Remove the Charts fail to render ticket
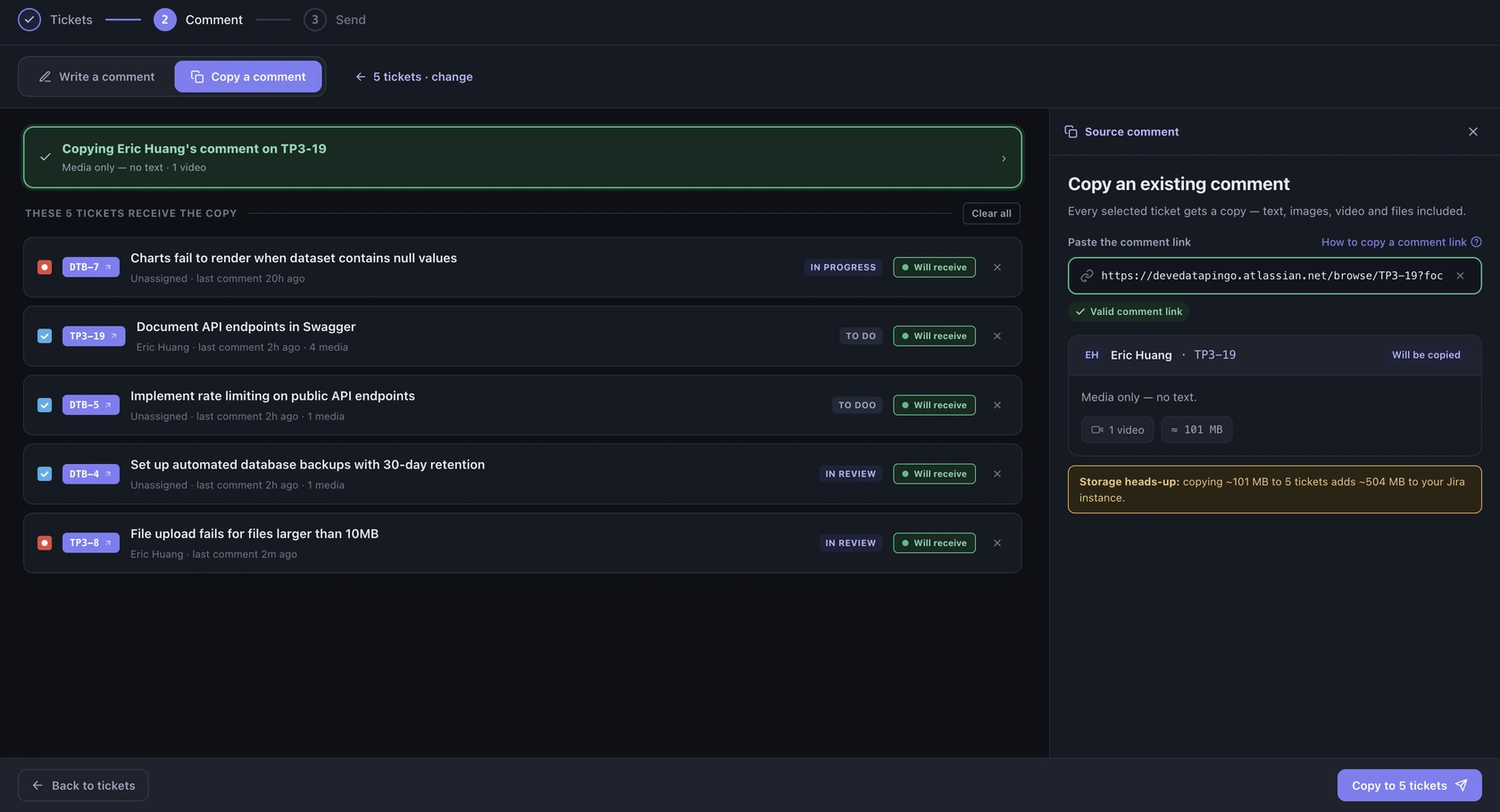The height and width of the screenshot is (812, 1500). coord(997,267)
